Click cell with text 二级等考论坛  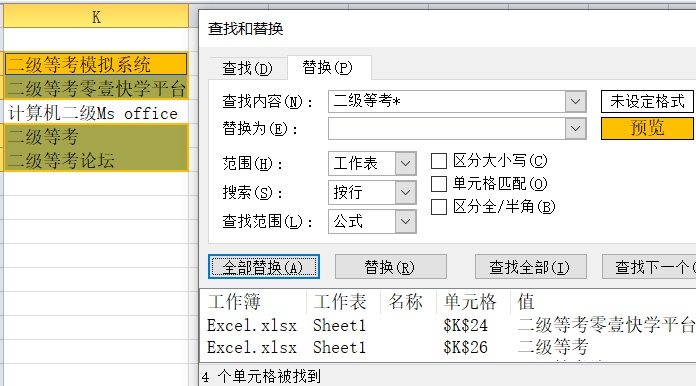pos(96,160)
